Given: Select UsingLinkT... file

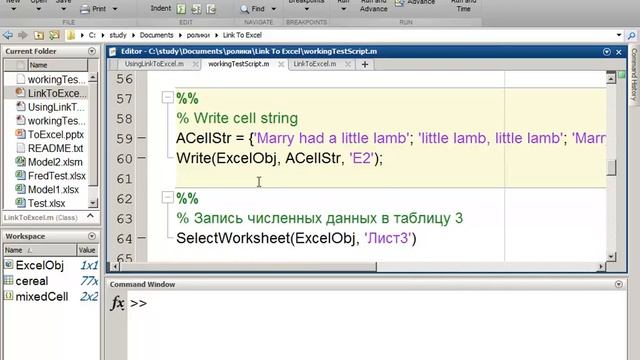Looking at the screenshot, I should [51, 107].
